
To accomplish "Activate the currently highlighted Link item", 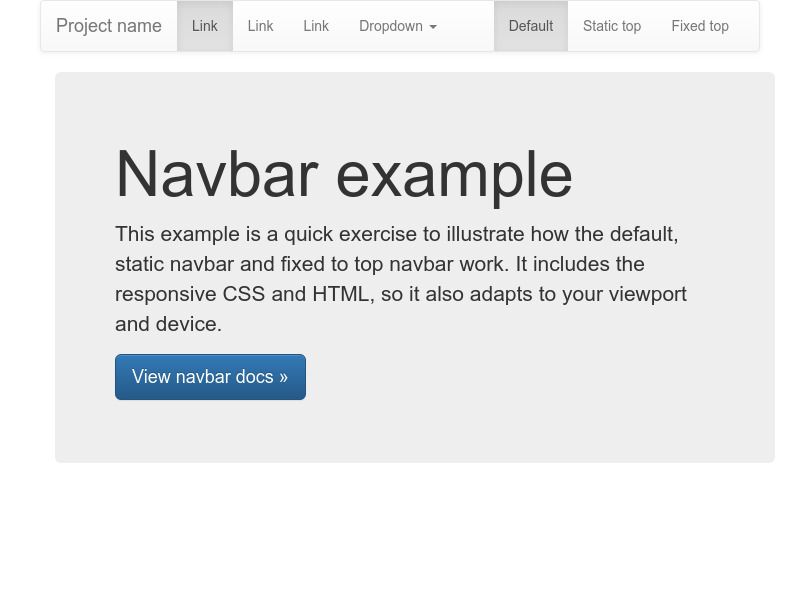I will 205,26.
